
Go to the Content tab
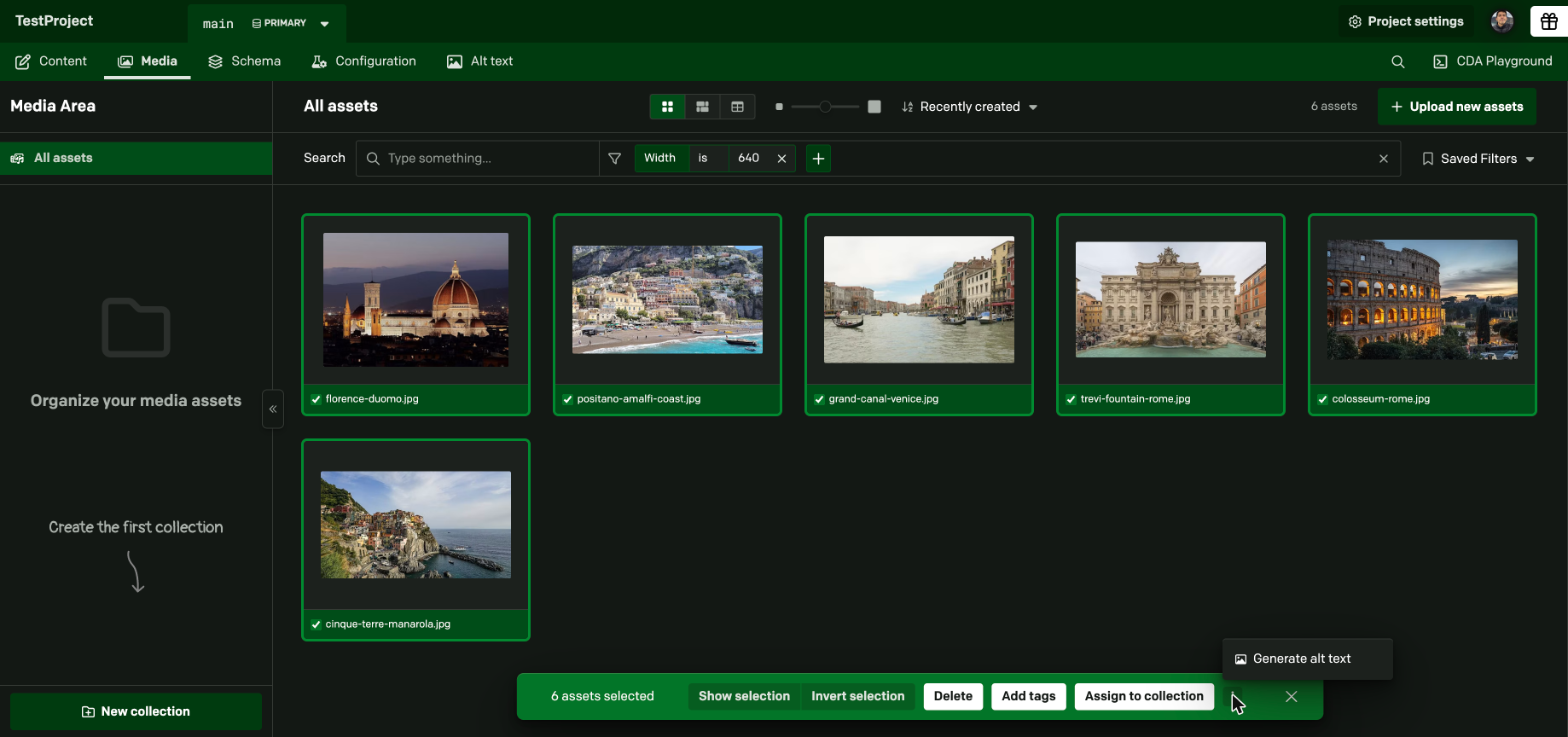click(x=51, y=61)
